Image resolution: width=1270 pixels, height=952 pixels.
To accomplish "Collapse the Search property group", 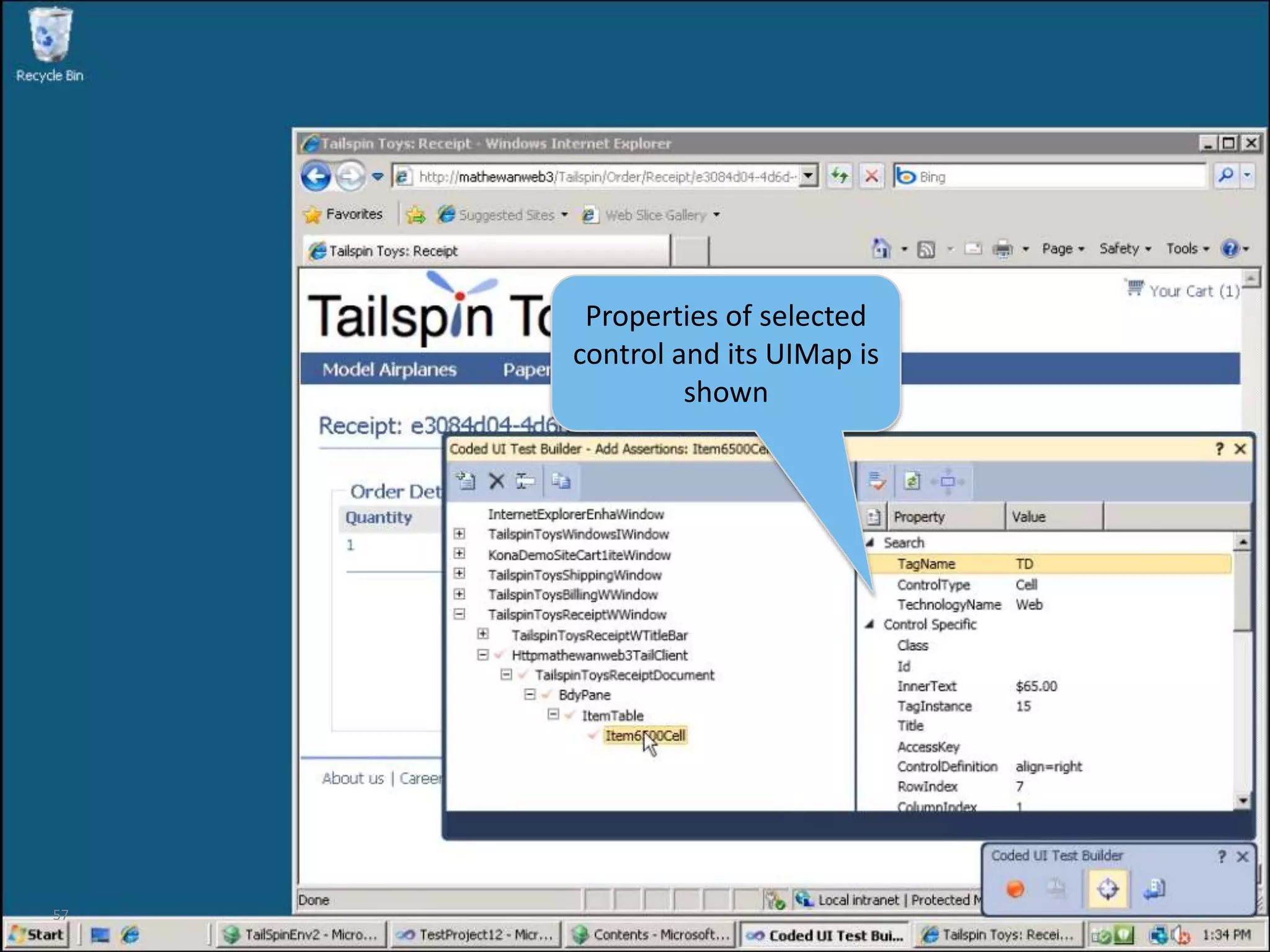I will 870,542.
